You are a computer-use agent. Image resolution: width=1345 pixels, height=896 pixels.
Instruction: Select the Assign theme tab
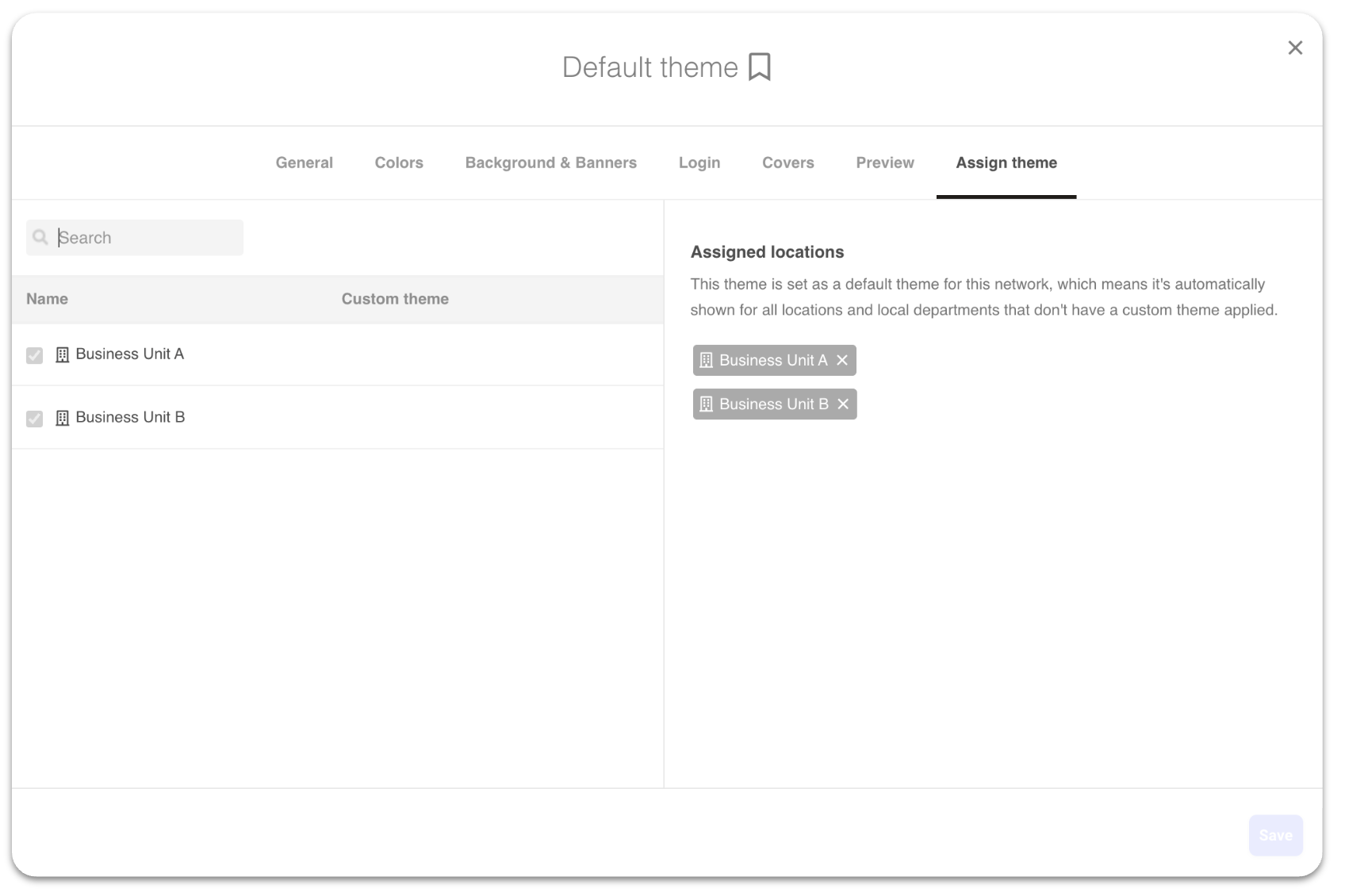coord(1006,163)
